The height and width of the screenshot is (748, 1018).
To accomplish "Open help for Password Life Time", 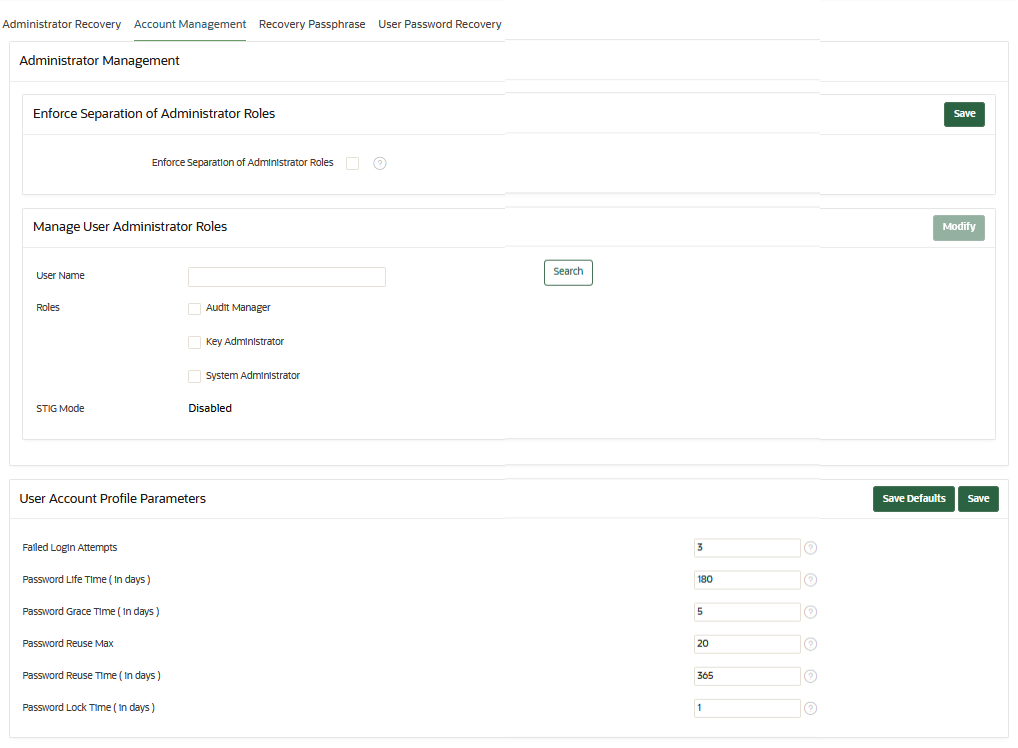I will 810,579.
